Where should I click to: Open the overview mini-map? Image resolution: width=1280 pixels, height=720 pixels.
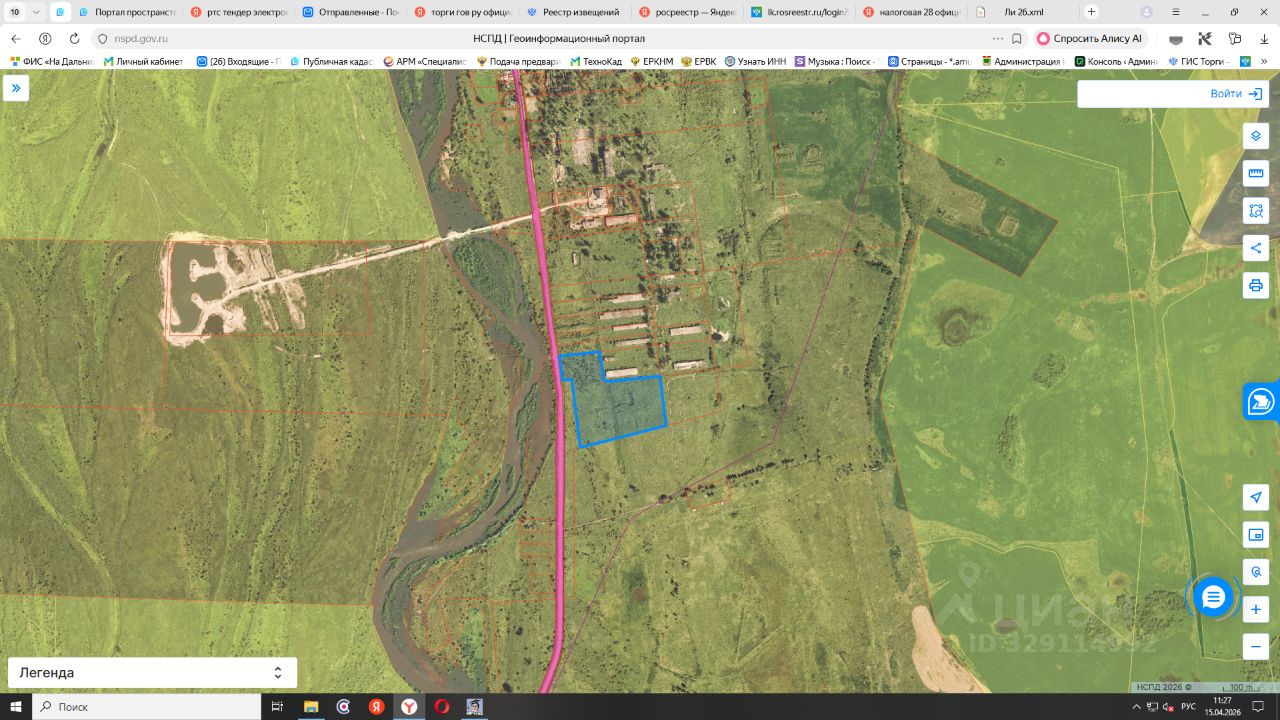coord(1256,535)
